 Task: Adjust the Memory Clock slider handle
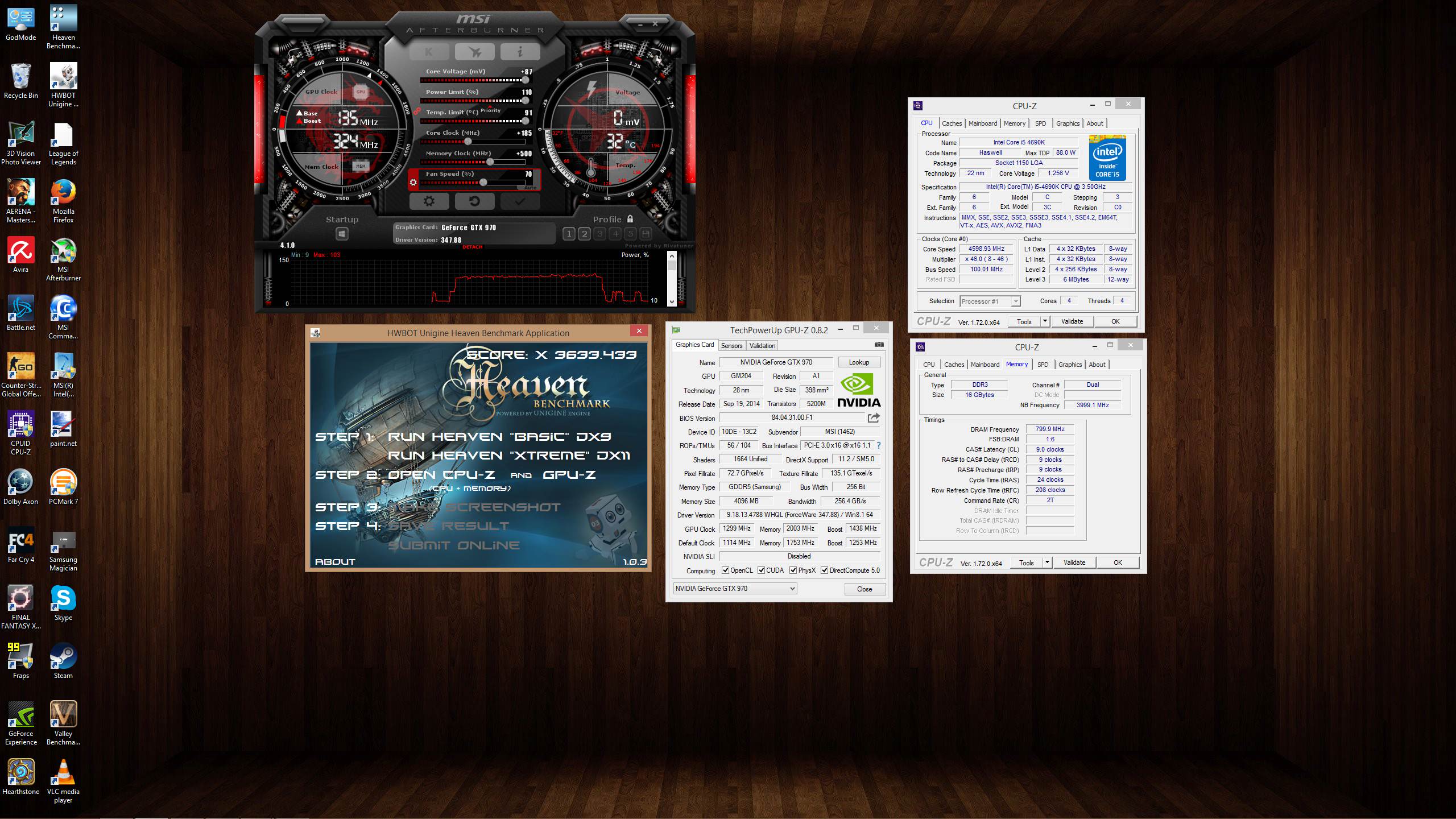point(490,162)
